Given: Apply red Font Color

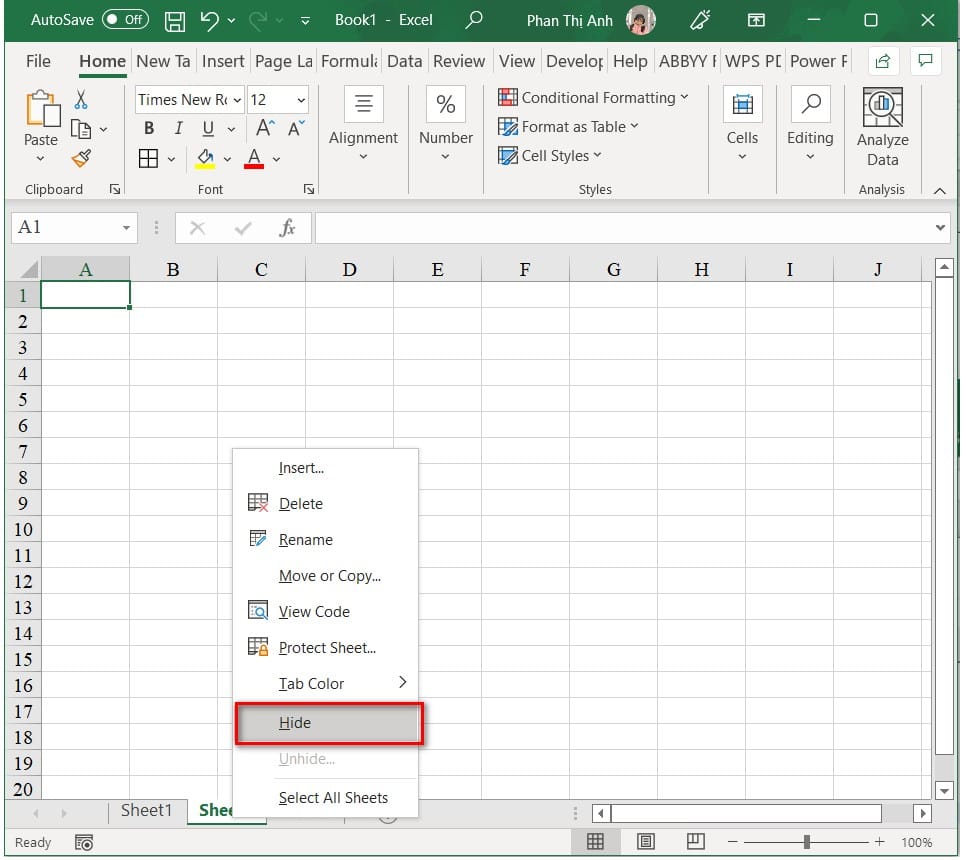Looking at the screenshot, I should pos(254,159).
